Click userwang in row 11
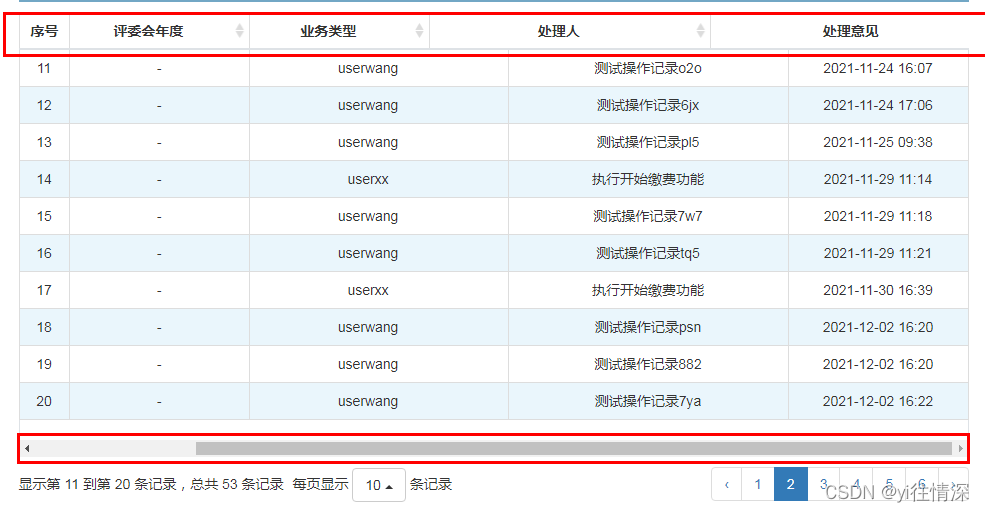 pos(368,68)
